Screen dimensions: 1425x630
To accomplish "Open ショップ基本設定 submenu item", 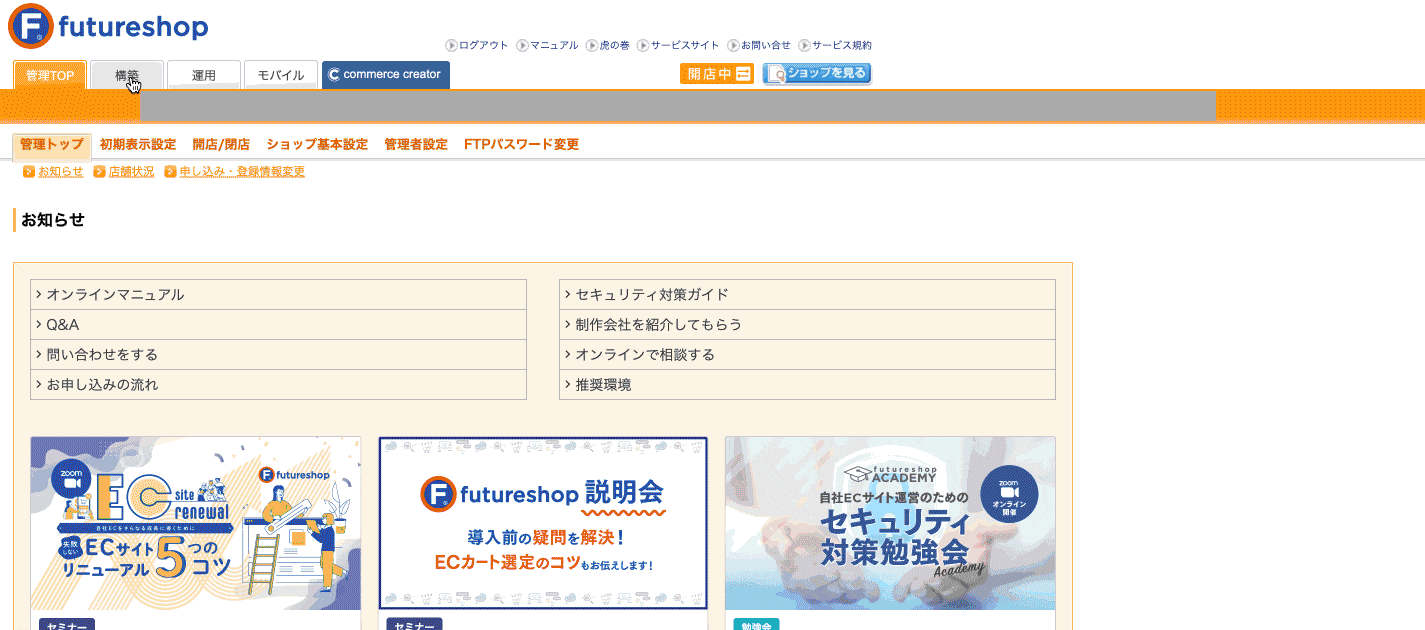I will pyautogui.click(x=317, y=145).
